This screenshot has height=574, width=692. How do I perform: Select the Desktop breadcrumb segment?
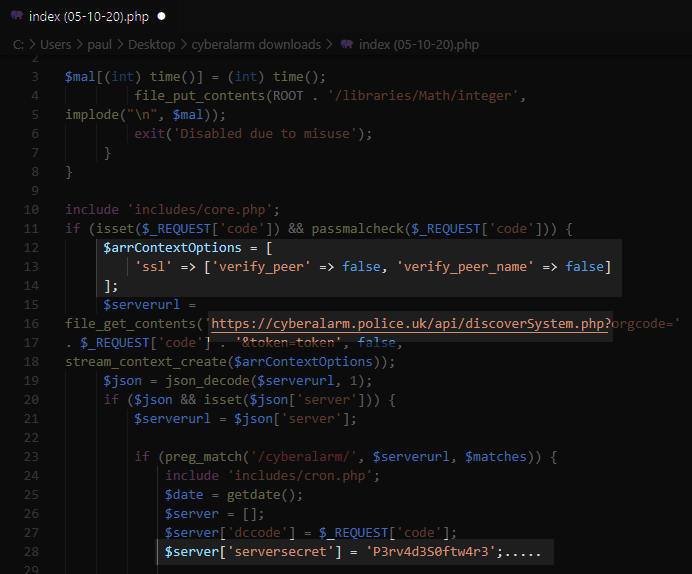[151, 44]
